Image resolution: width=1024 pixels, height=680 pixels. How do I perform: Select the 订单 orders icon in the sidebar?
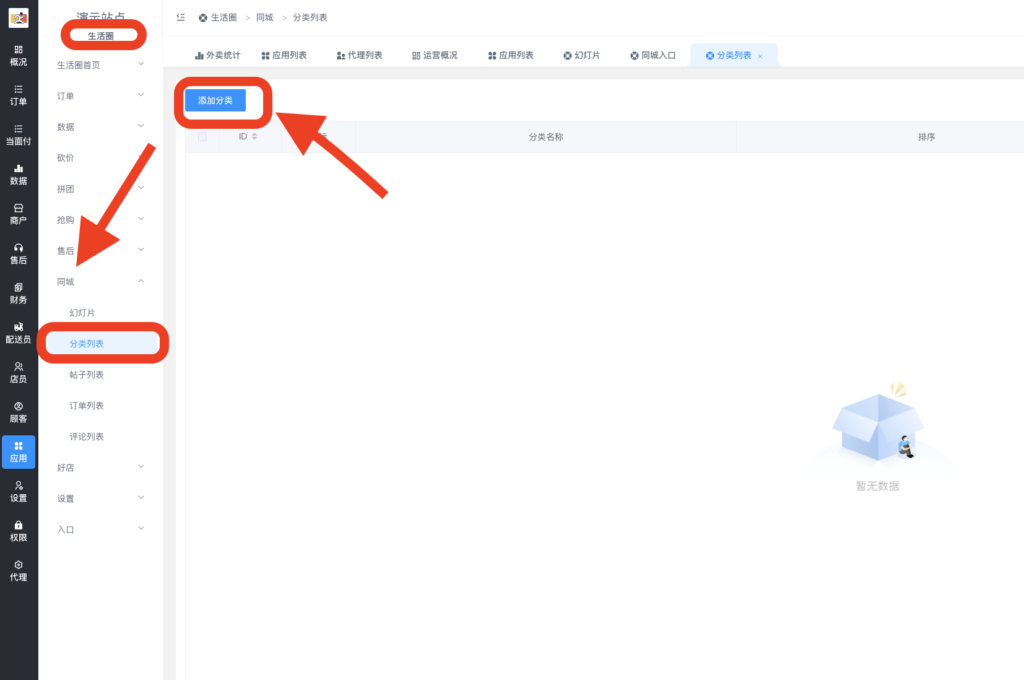point(18,96)
